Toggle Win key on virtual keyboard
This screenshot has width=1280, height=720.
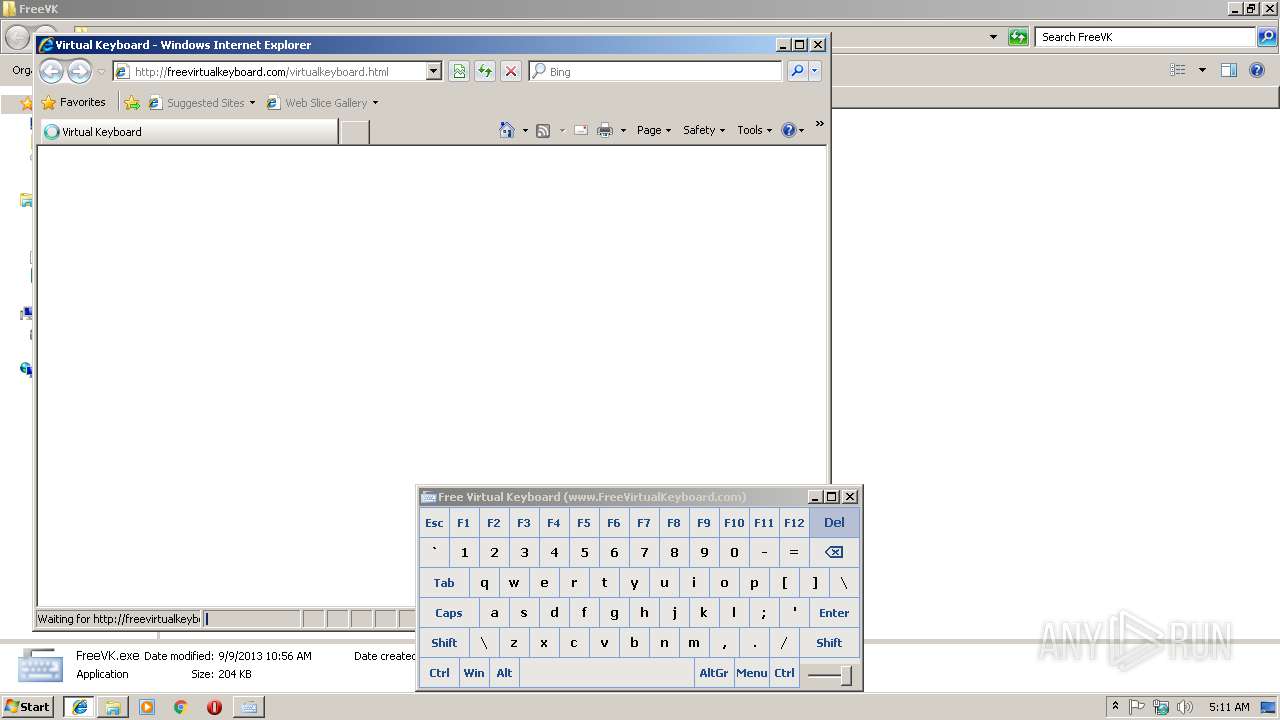pos(474,673)
